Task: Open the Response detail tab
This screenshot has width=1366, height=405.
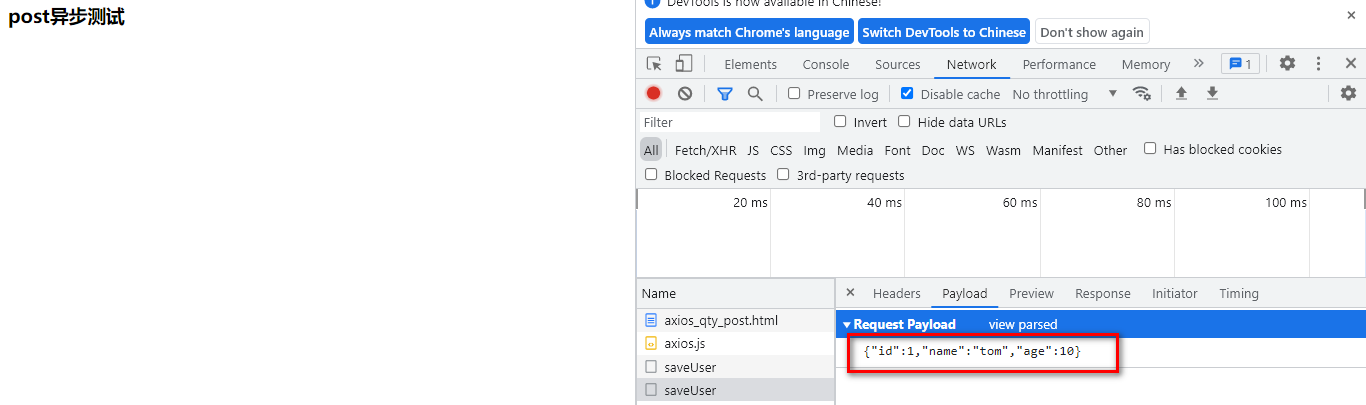Action: click(x=1103, y=293)
